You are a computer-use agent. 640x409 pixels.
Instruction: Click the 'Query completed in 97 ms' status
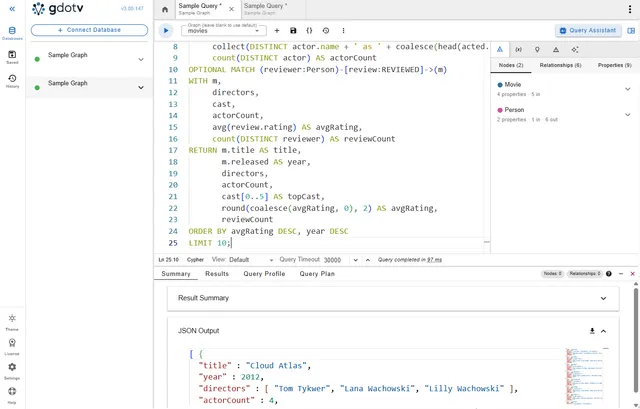[410, 260]
